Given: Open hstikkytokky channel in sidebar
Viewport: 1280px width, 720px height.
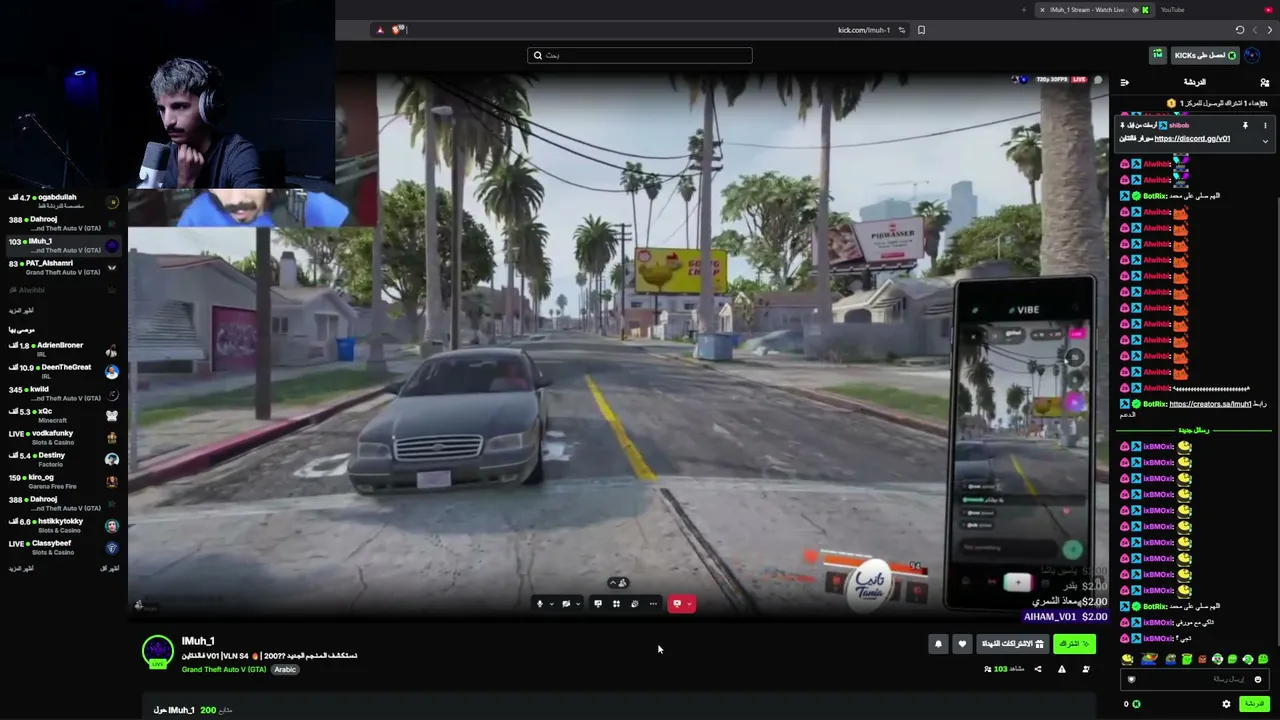Looking at the screenshot, I should coord(63,525).
